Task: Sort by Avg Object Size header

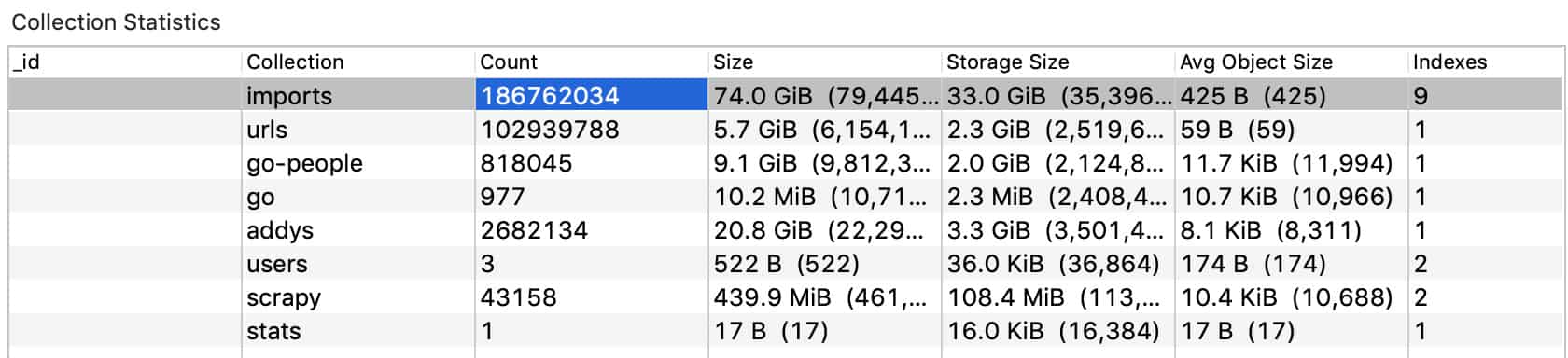Action: [1292, 62]
